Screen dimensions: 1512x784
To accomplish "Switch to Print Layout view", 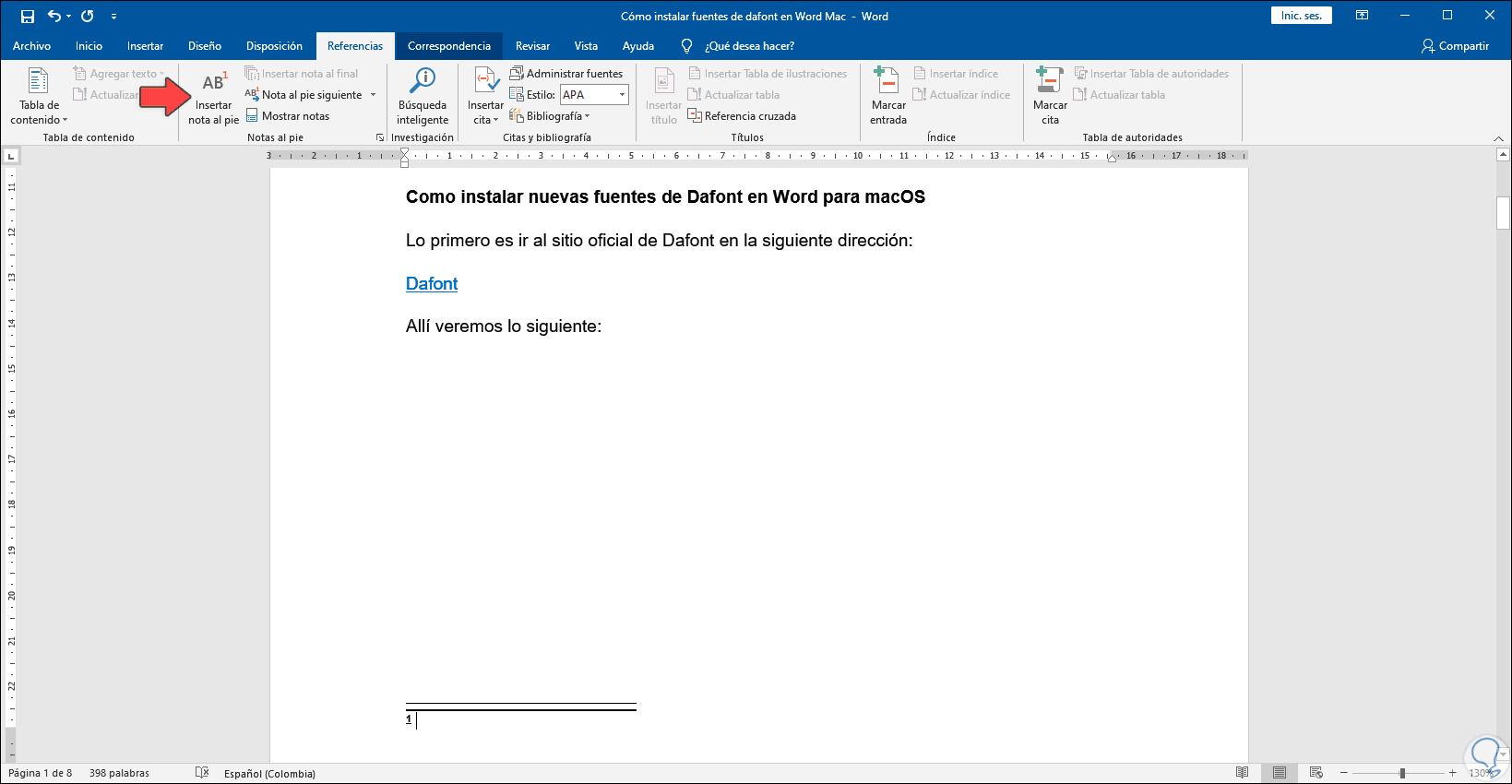I will tap(1280, 773).
